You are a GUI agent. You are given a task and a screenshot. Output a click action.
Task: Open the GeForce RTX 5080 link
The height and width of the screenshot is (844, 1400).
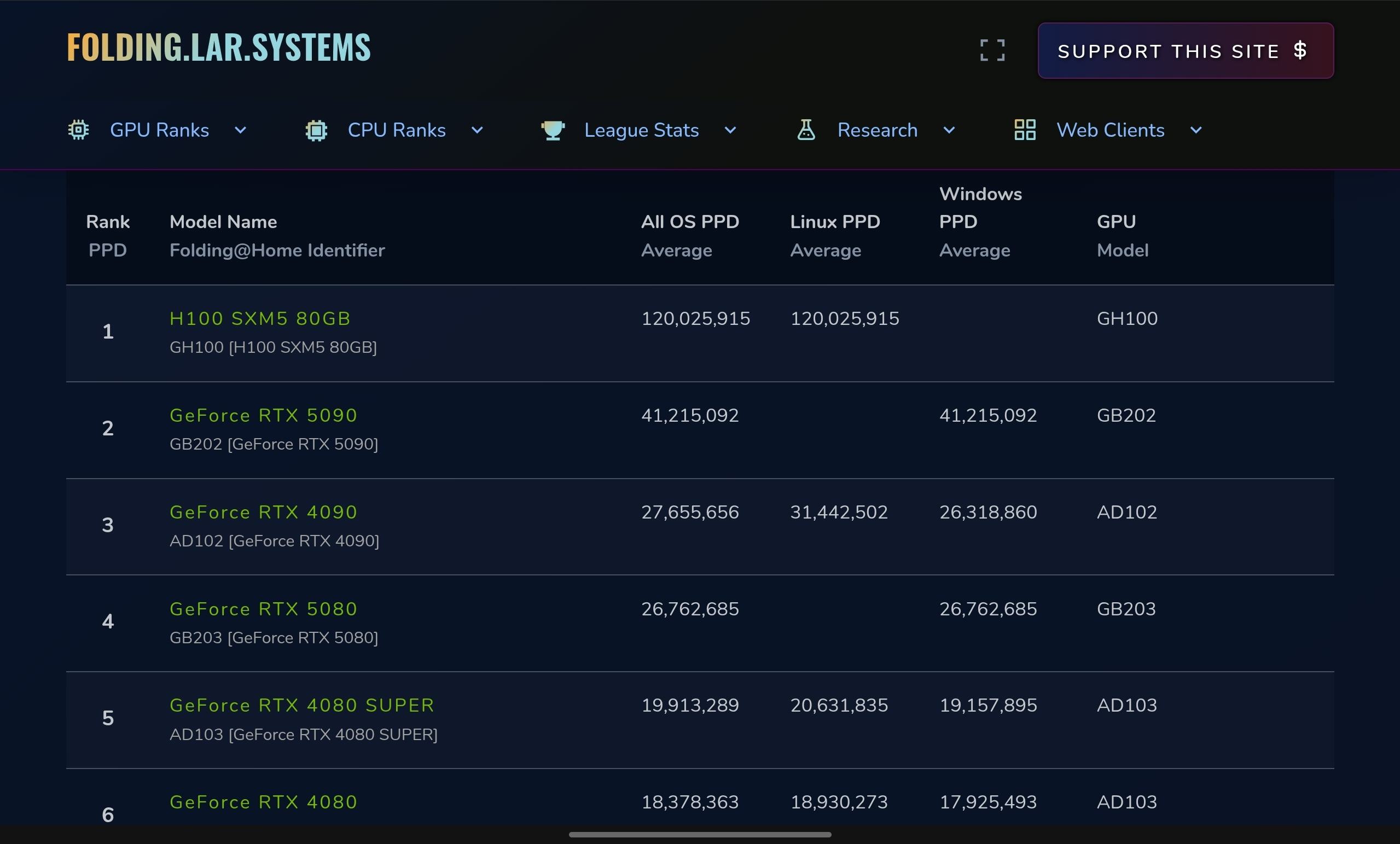tap(264, 609)
